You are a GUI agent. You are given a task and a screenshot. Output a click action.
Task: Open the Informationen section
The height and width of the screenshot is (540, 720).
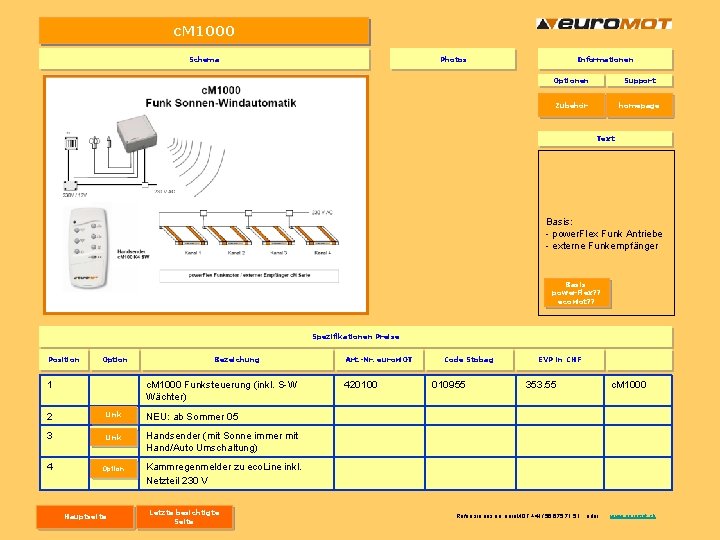(605, 59)
